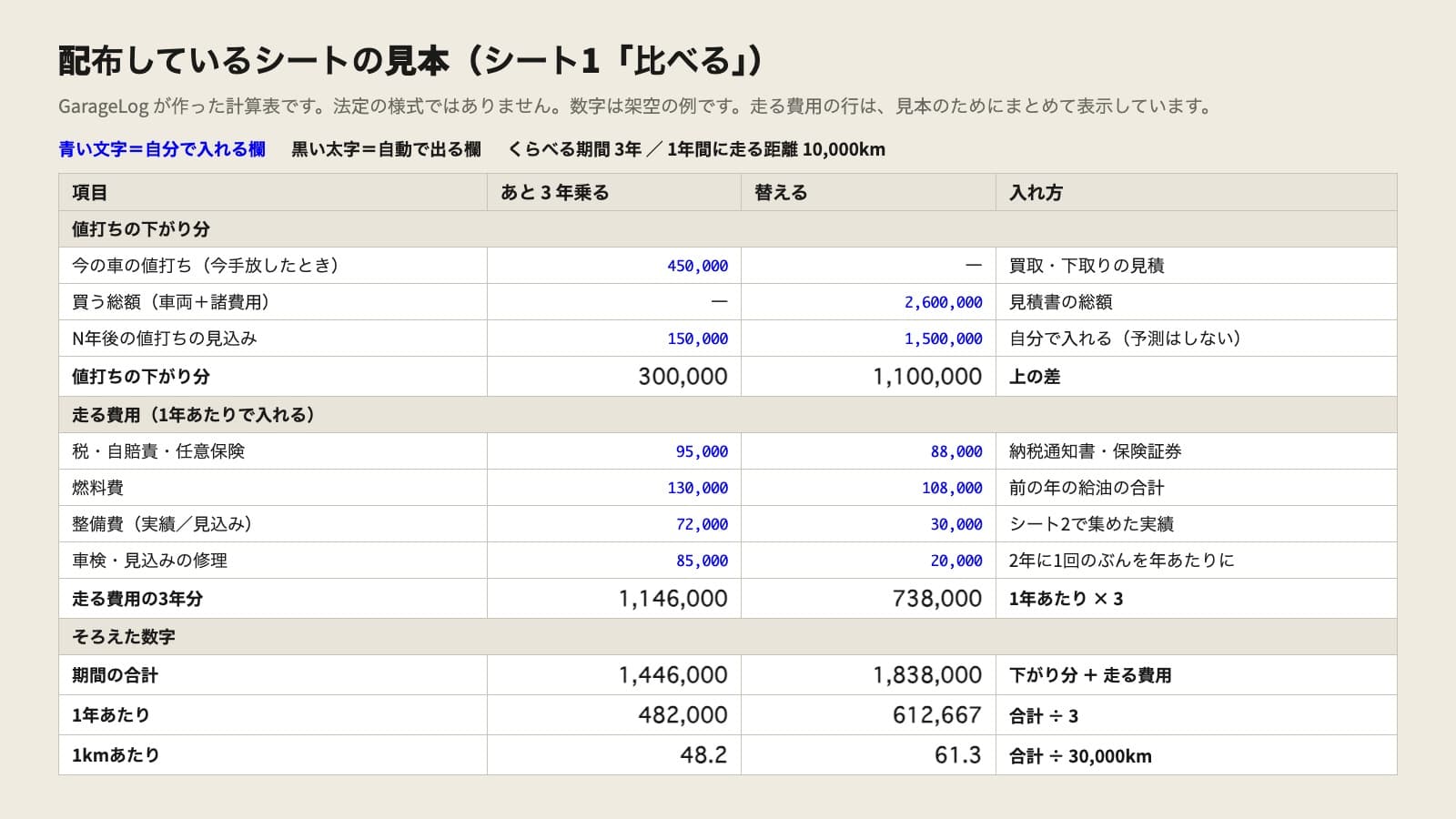Select the 61.3 1kmあたり value

point(958,755)
